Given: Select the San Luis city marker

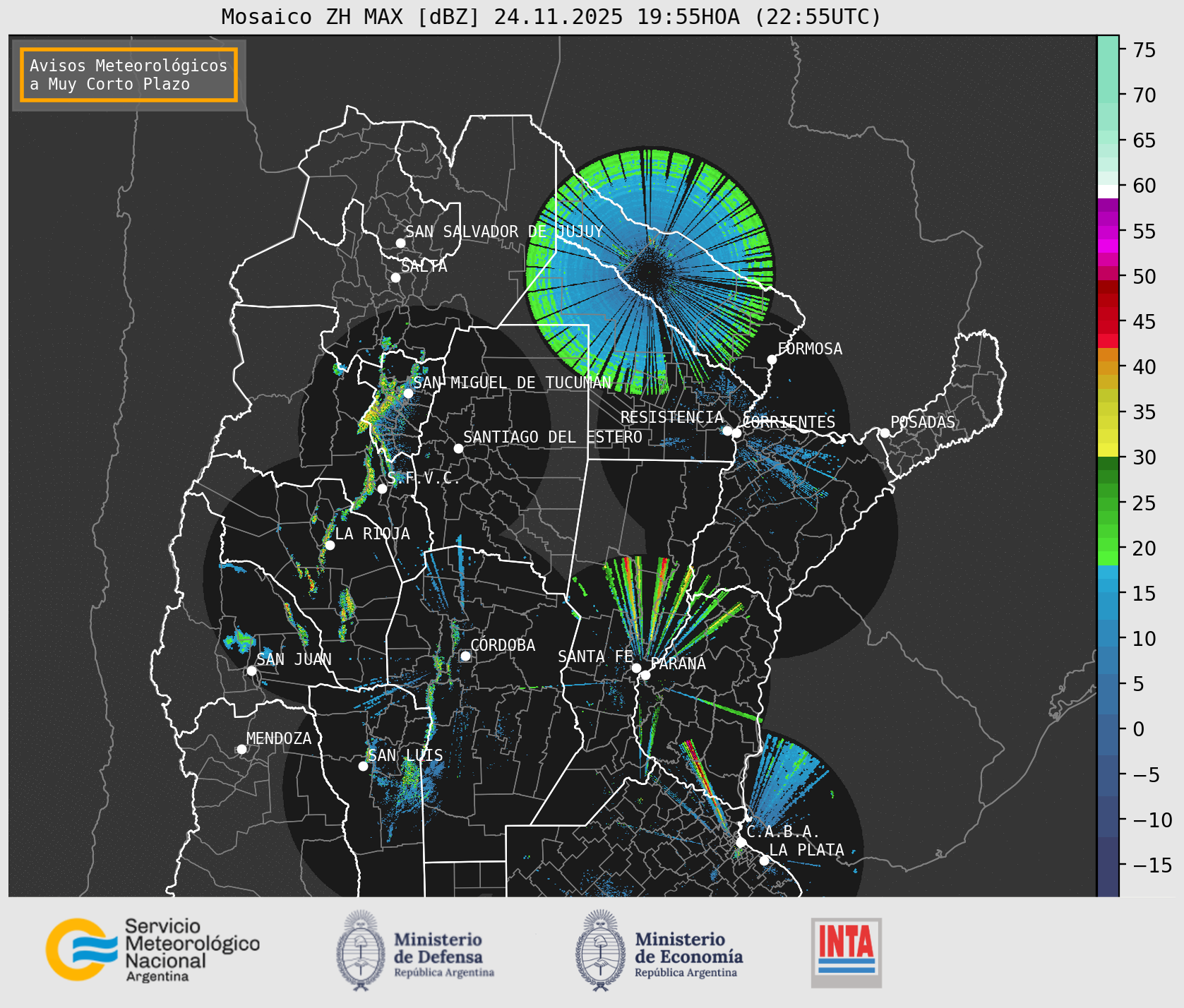Looking at the screenshot, I should click(x=363, y=766).
